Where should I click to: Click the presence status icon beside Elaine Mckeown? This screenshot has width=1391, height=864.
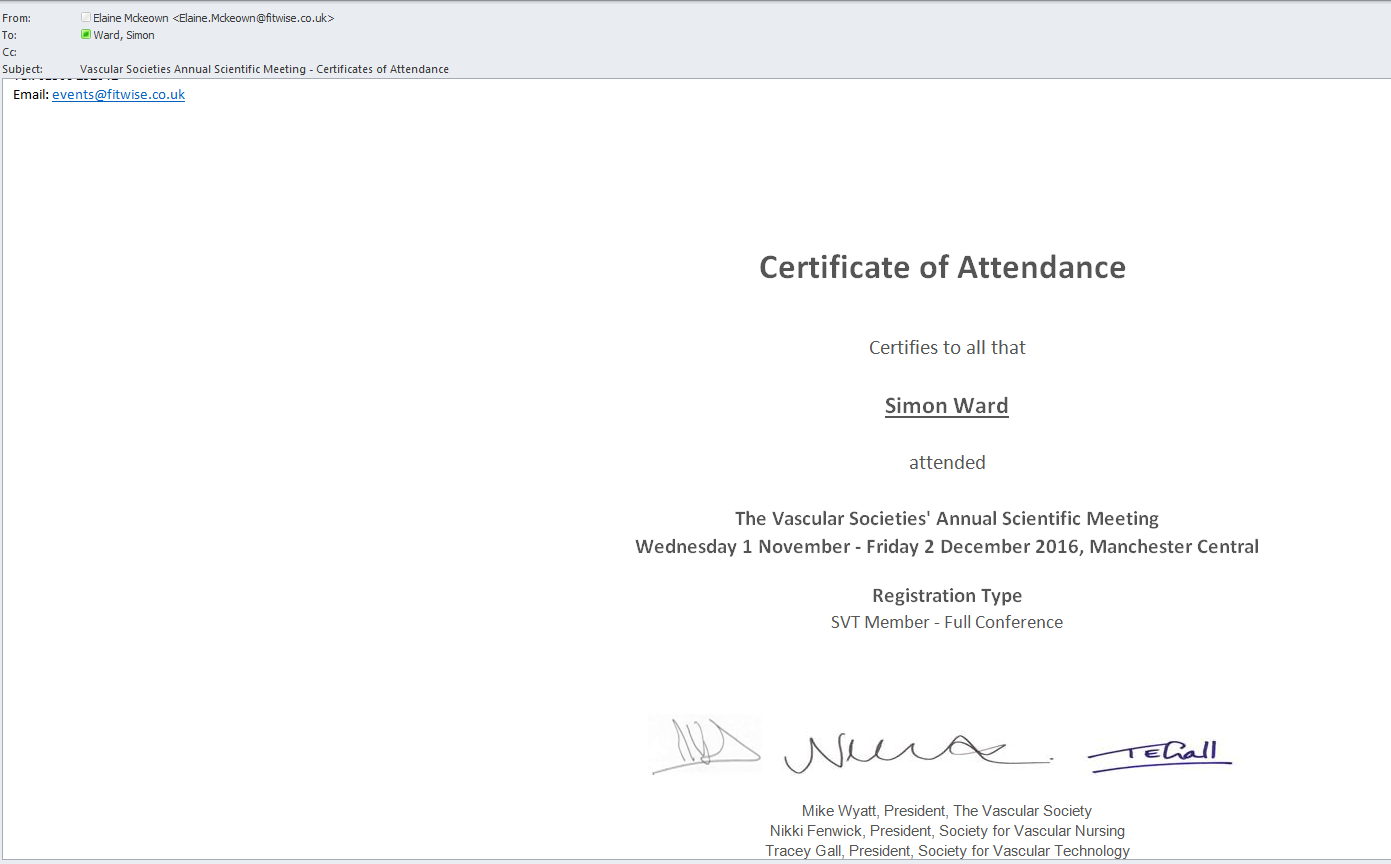[x=86, y=18]
